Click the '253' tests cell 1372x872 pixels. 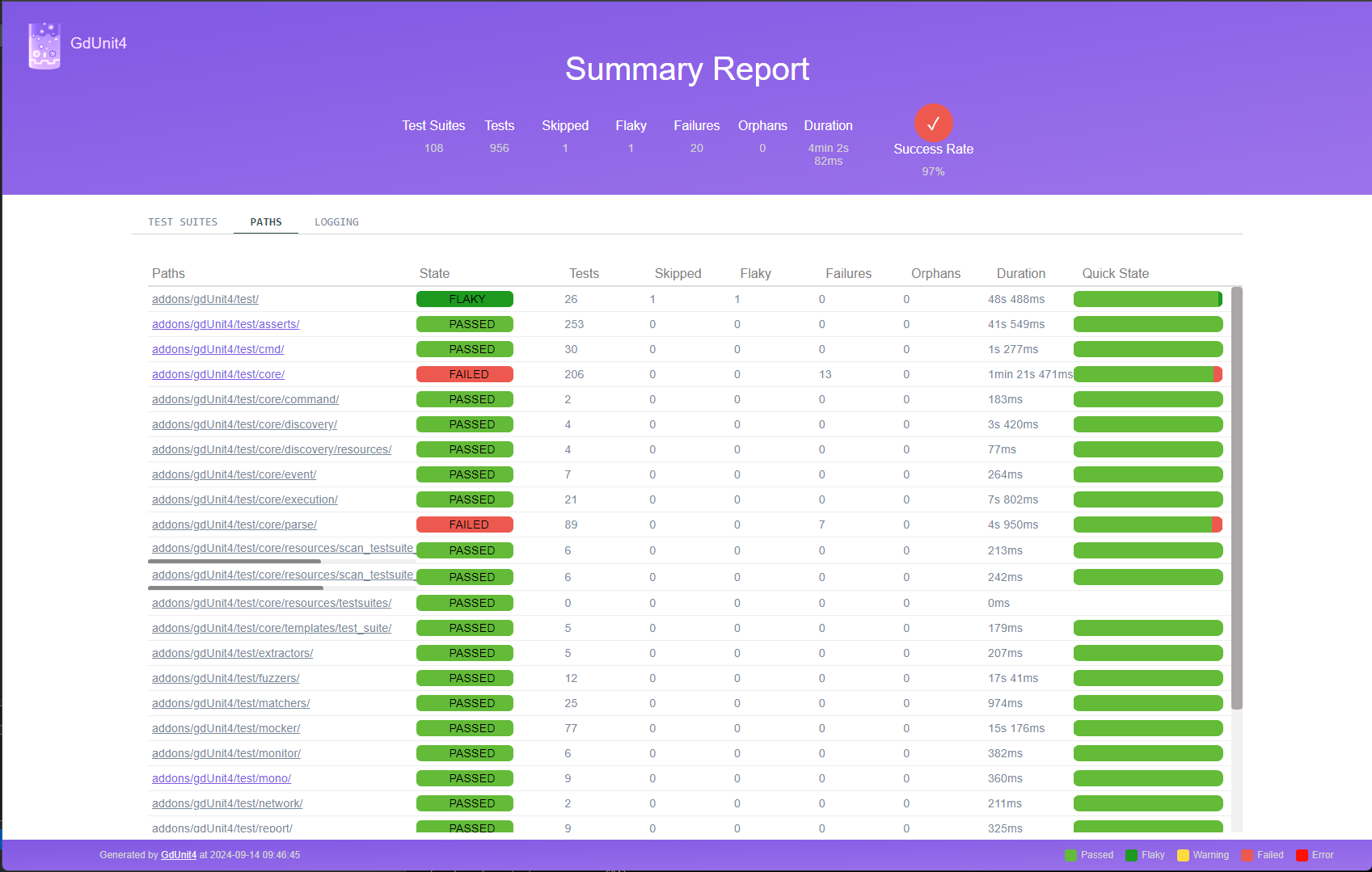[574, 324]
